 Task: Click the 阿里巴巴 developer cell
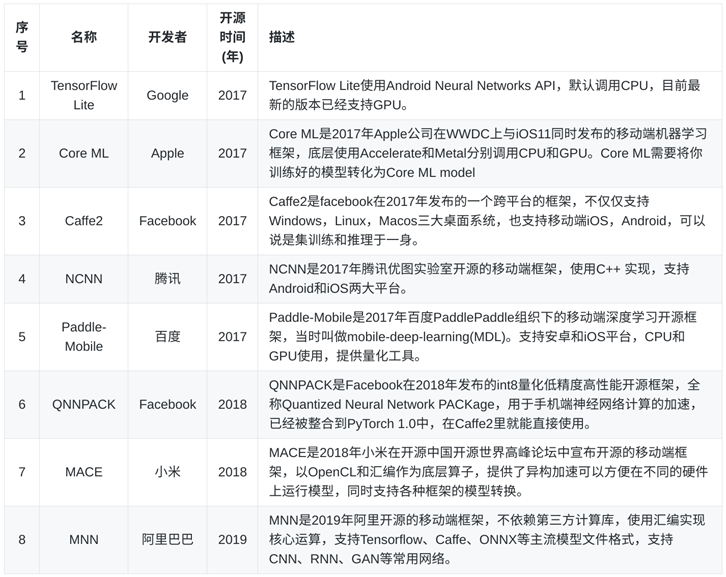pos(167,539)
